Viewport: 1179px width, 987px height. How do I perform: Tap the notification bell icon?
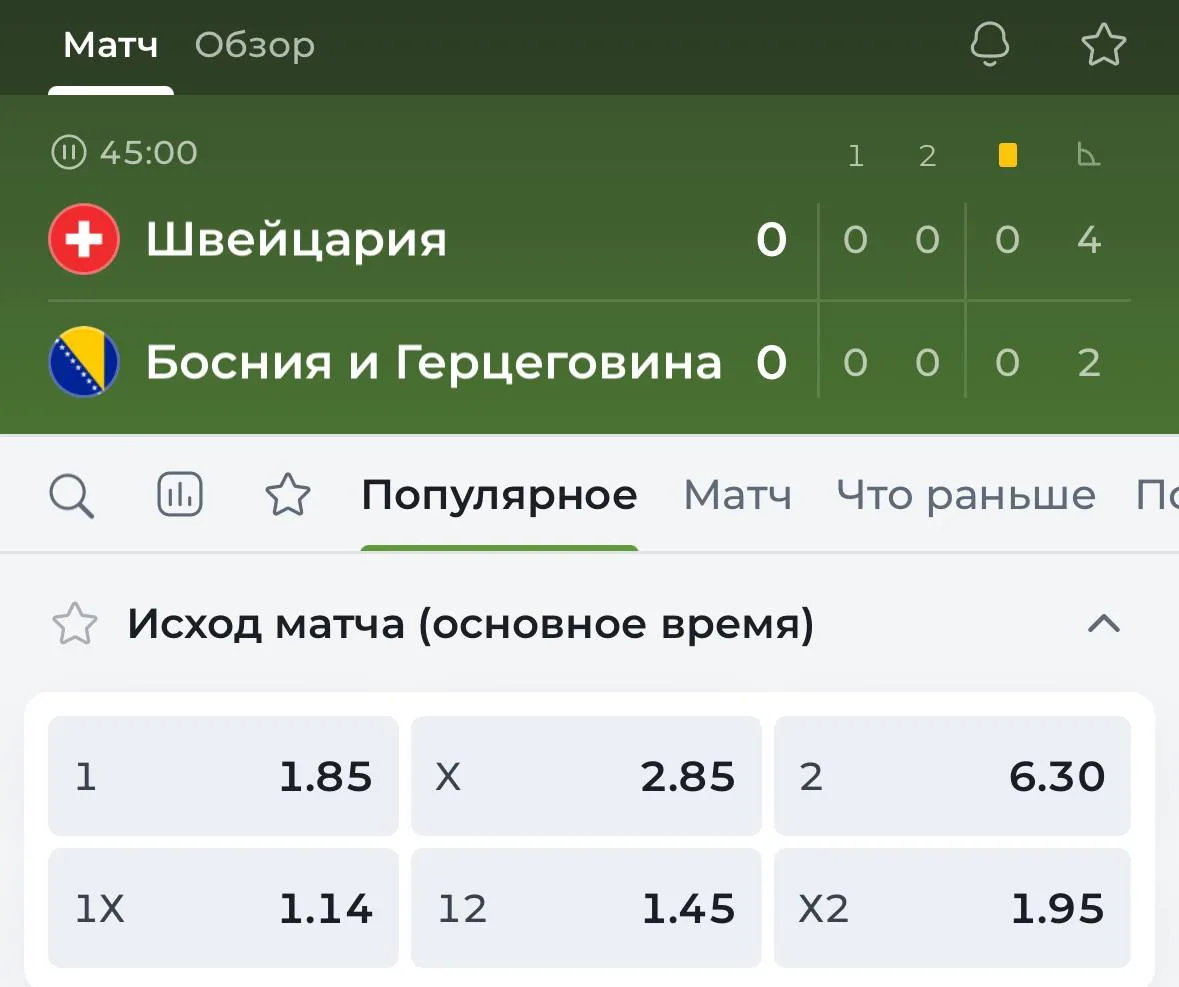990,44
